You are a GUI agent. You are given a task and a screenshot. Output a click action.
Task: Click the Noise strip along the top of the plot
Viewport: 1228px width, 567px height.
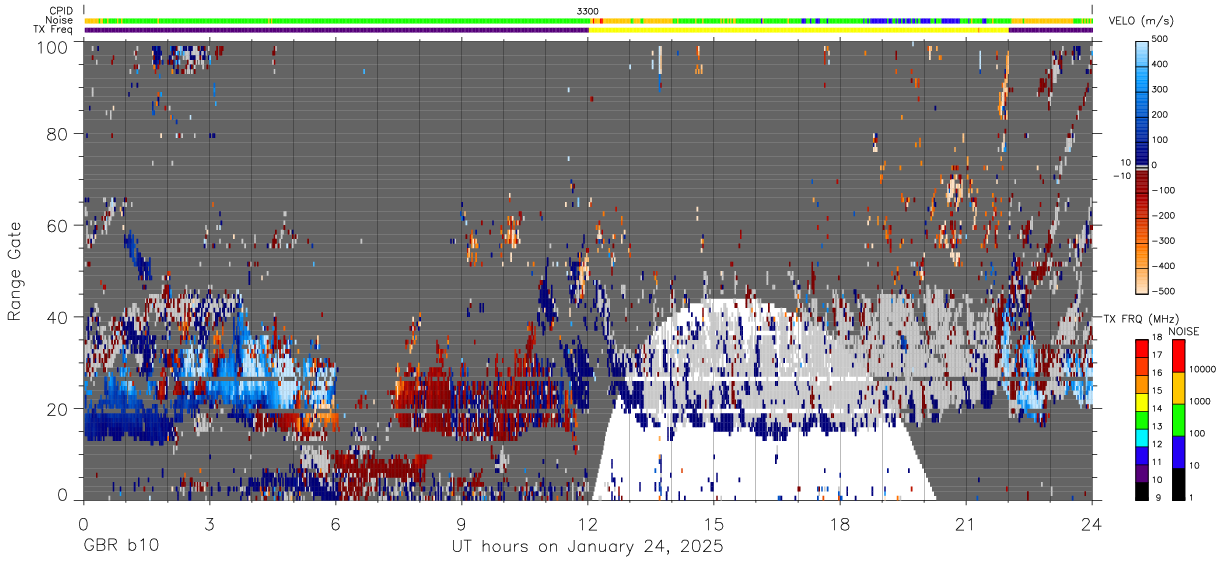click(588, 20)
